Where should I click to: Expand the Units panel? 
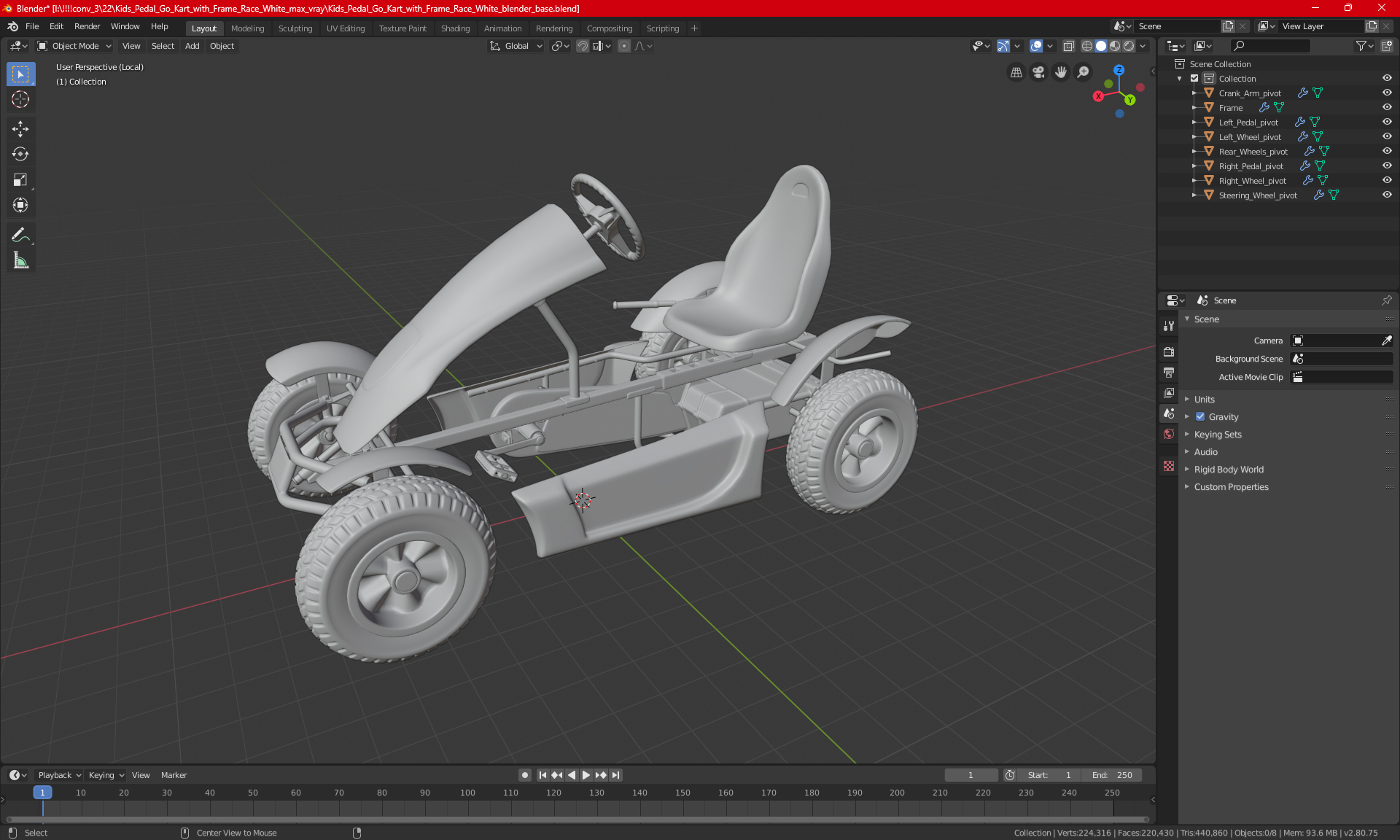1205,400
